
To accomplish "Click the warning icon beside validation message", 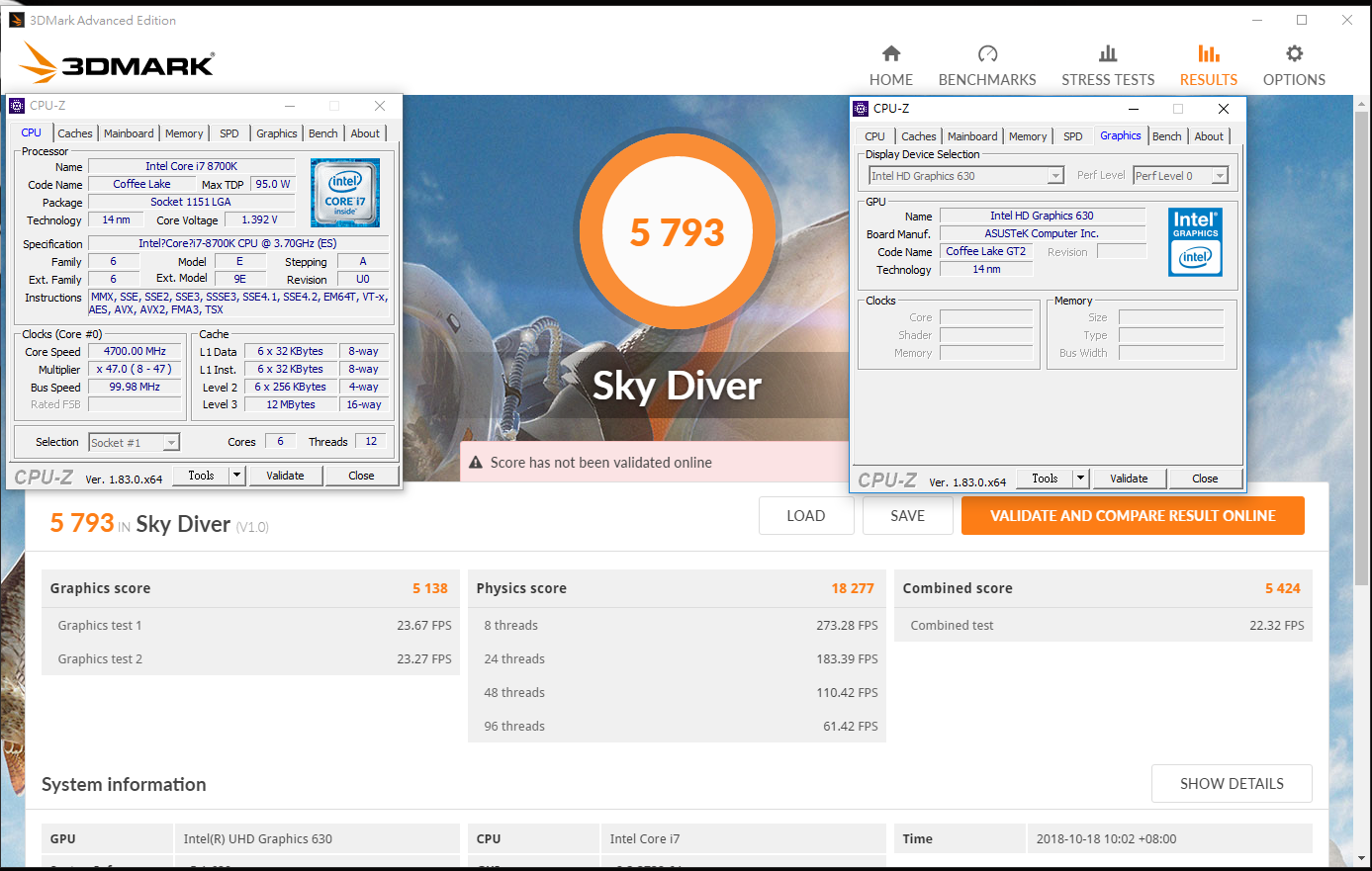I will point(476,463).
